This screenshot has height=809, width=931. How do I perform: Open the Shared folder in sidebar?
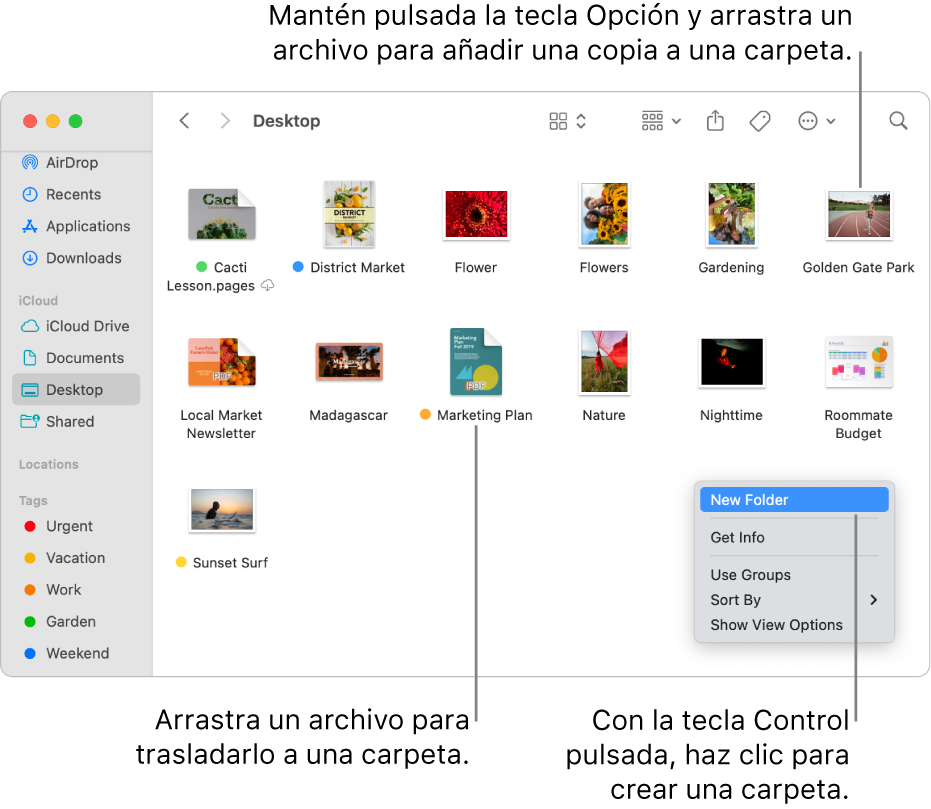click(x=76, y=421)
